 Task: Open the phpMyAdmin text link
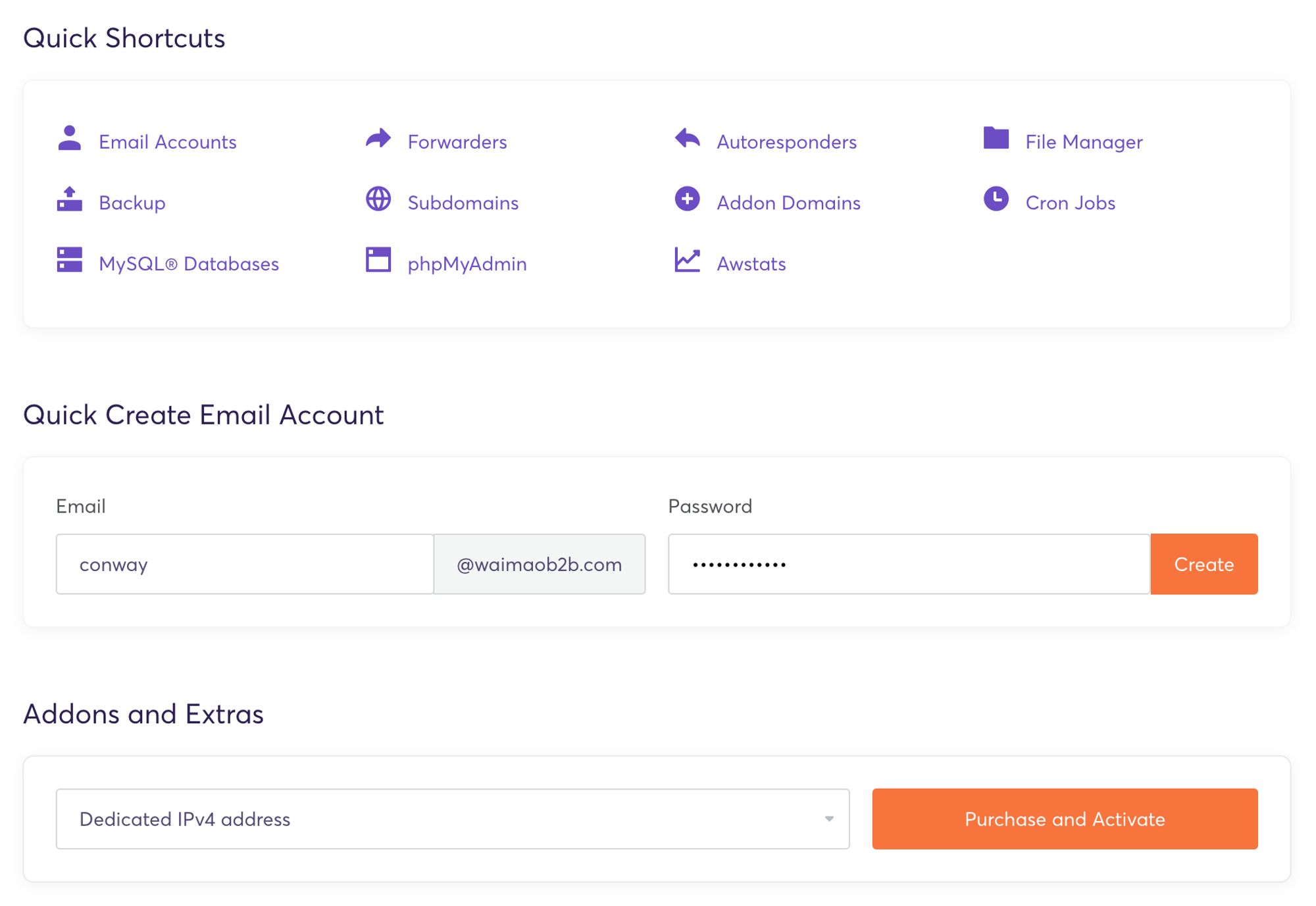coord(467,264)
